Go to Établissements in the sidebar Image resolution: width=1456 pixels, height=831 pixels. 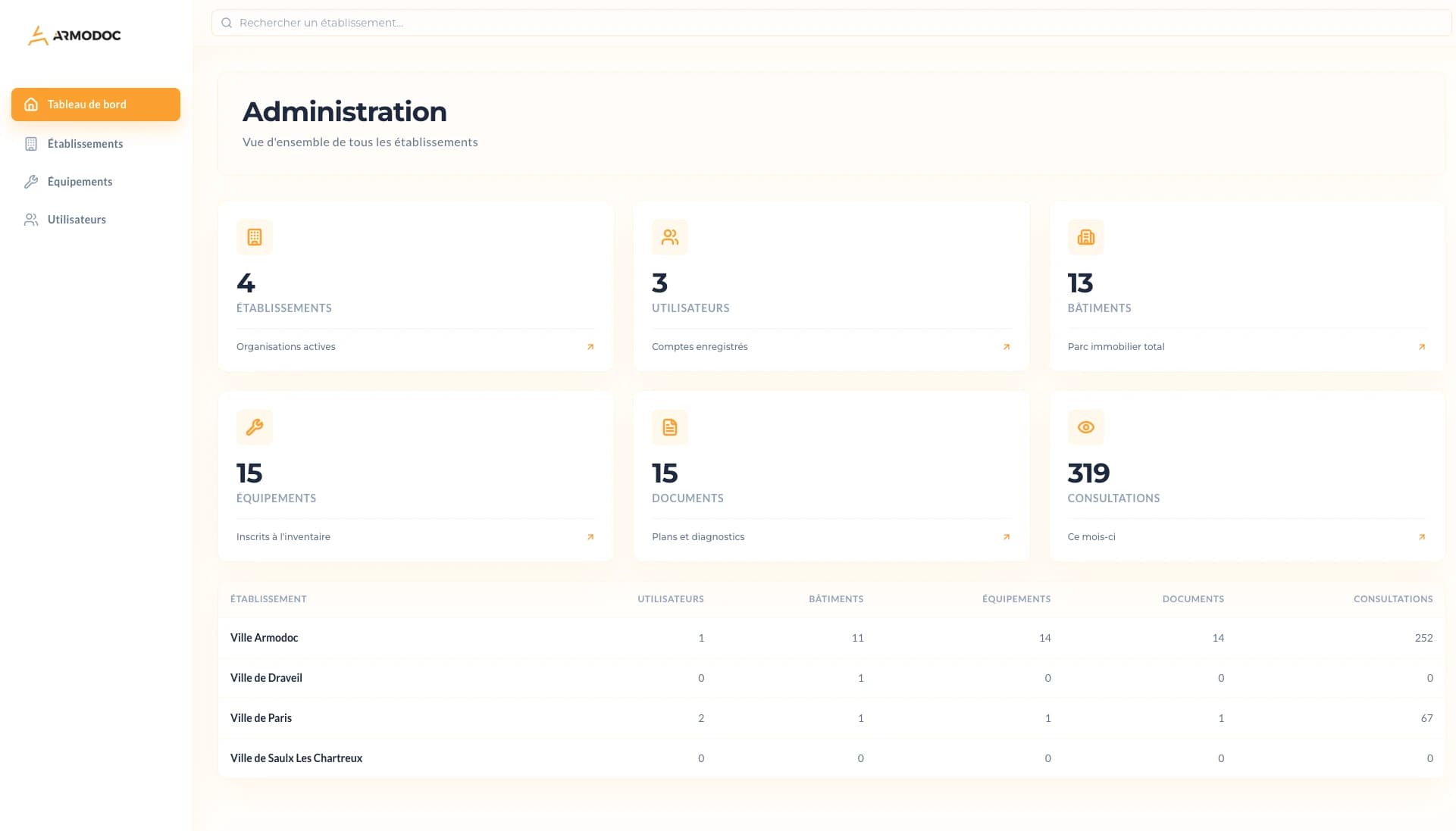click(x=85, y=144)
